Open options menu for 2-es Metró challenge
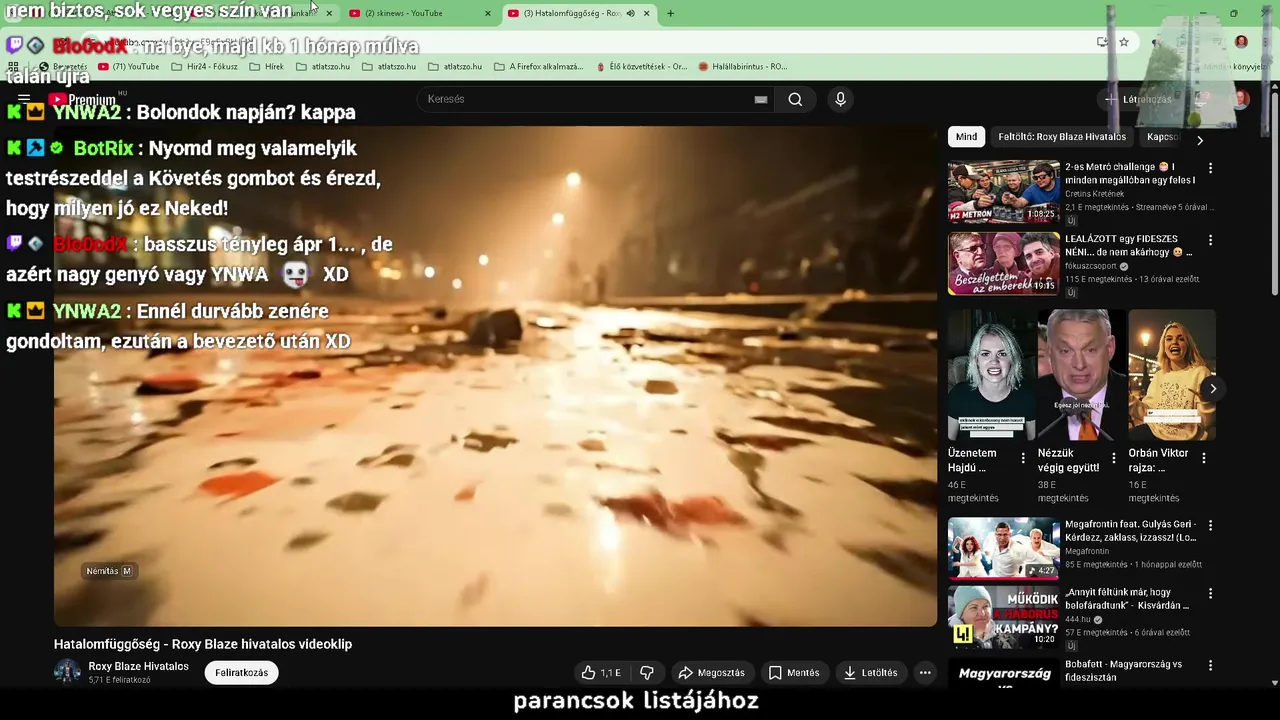 [x=1210, y=169]
